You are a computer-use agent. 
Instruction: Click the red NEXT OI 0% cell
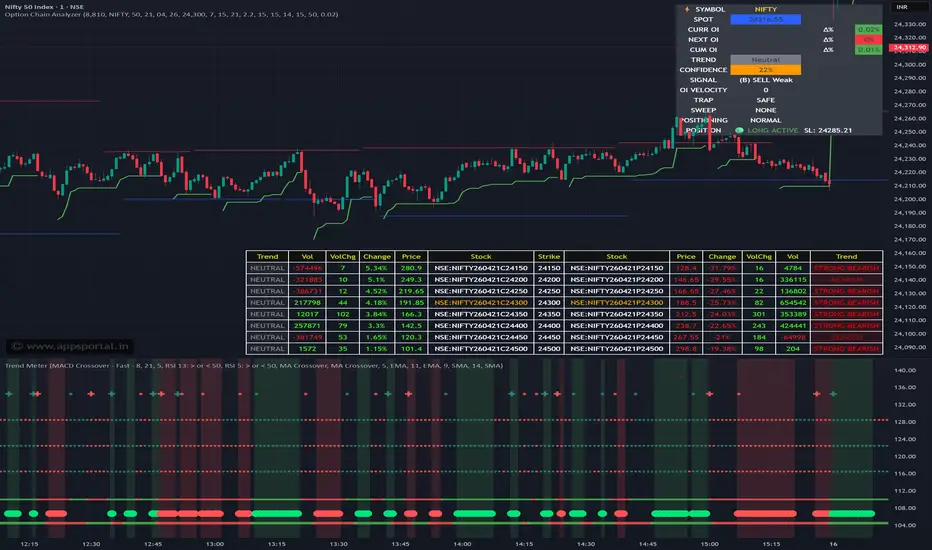(868, 40)
